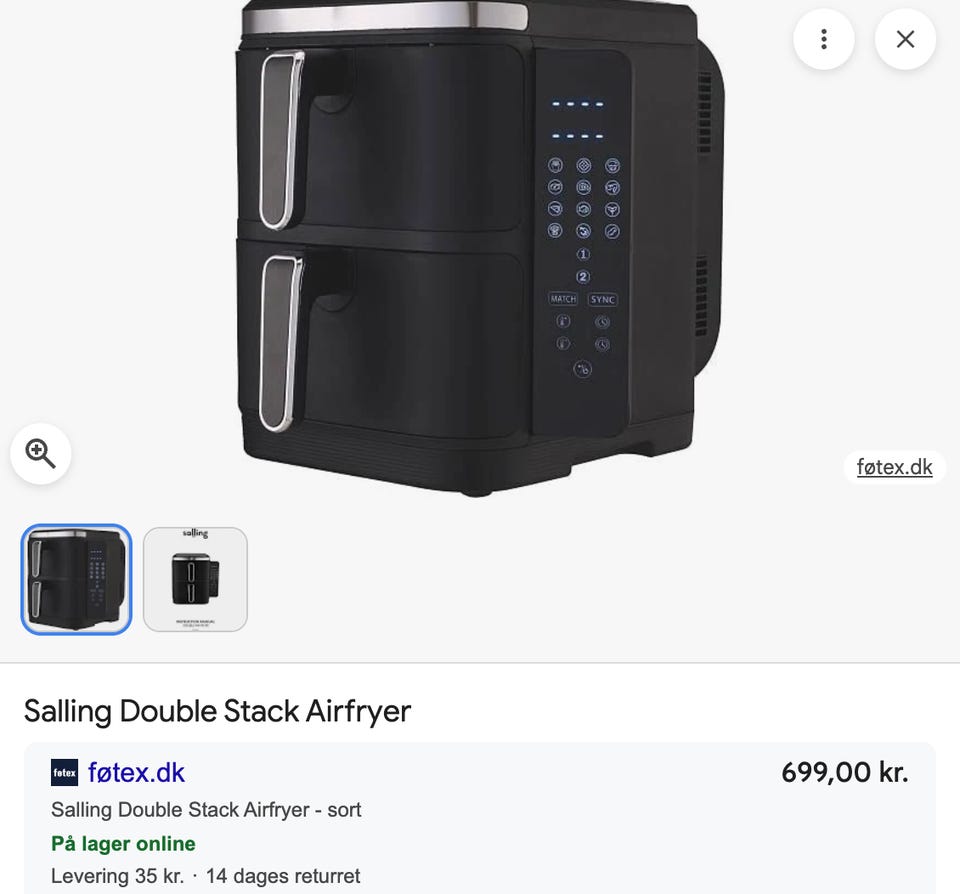
Task: Click the 'Salling Double Stack Airfryer - sort' description
Action: 206,810
